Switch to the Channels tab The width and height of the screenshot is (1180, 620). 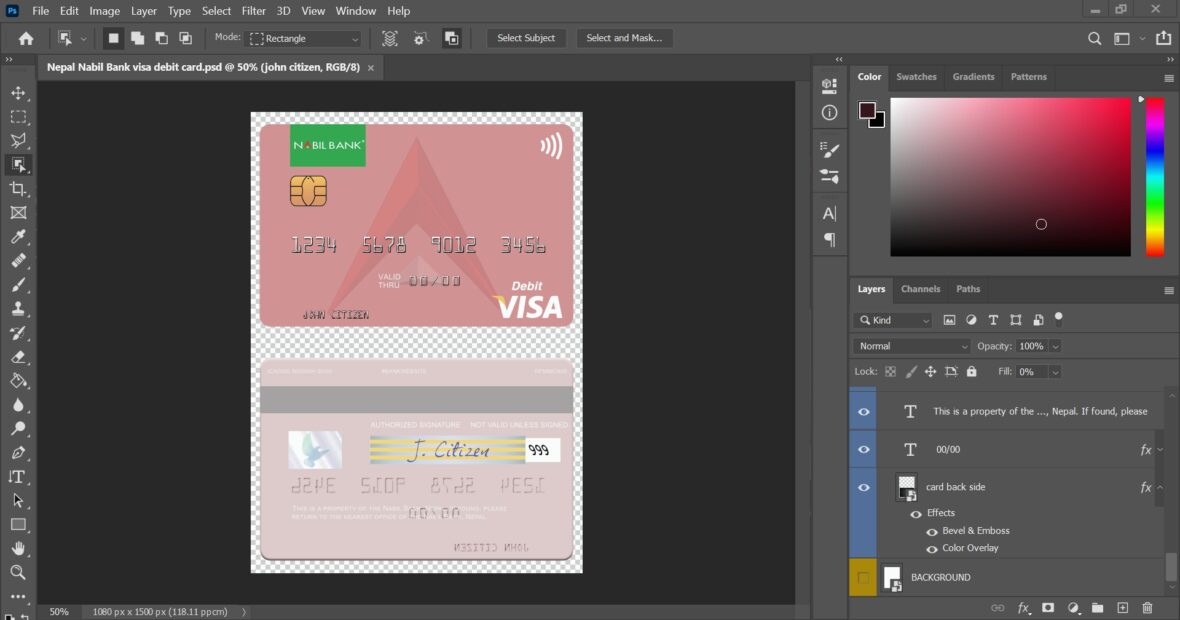(x=920, y=289)
